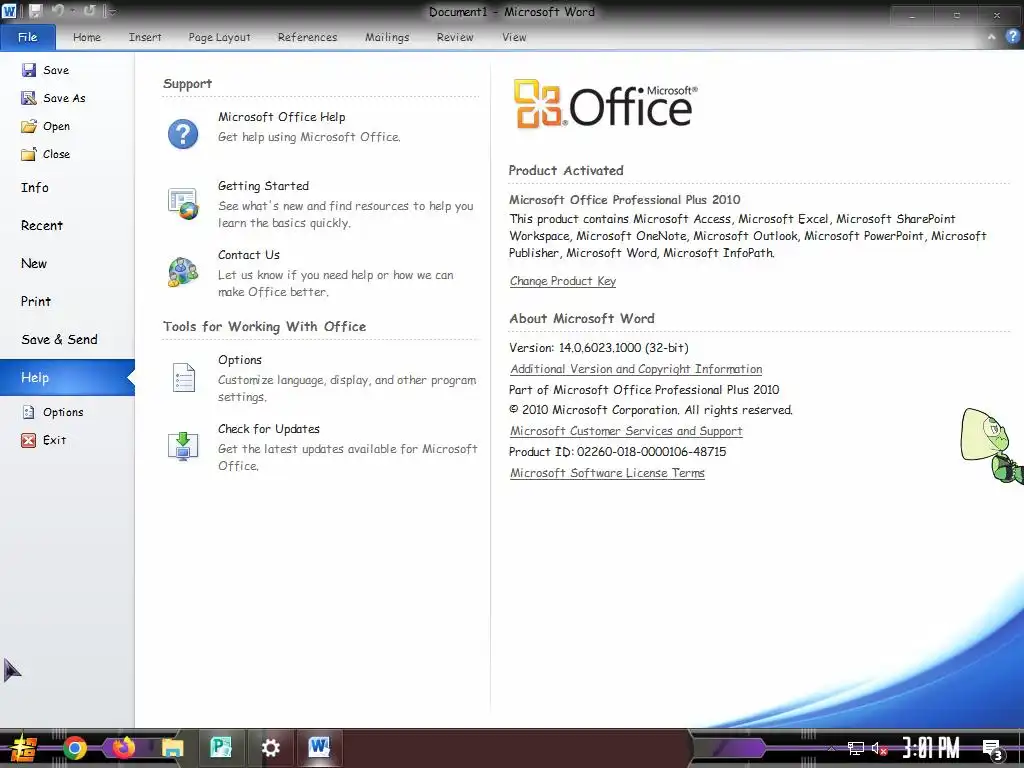Click the Options icon in left sidebar

[29, 412]
